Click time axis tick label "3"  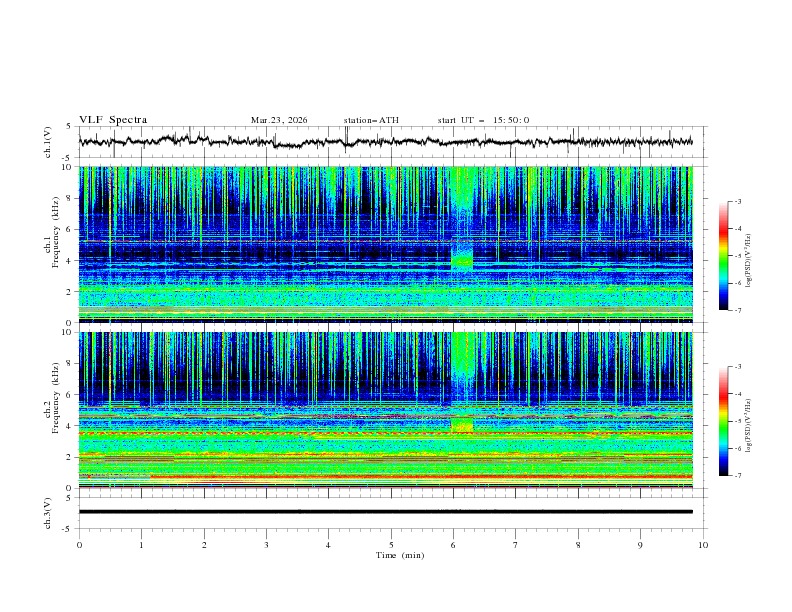266,545
